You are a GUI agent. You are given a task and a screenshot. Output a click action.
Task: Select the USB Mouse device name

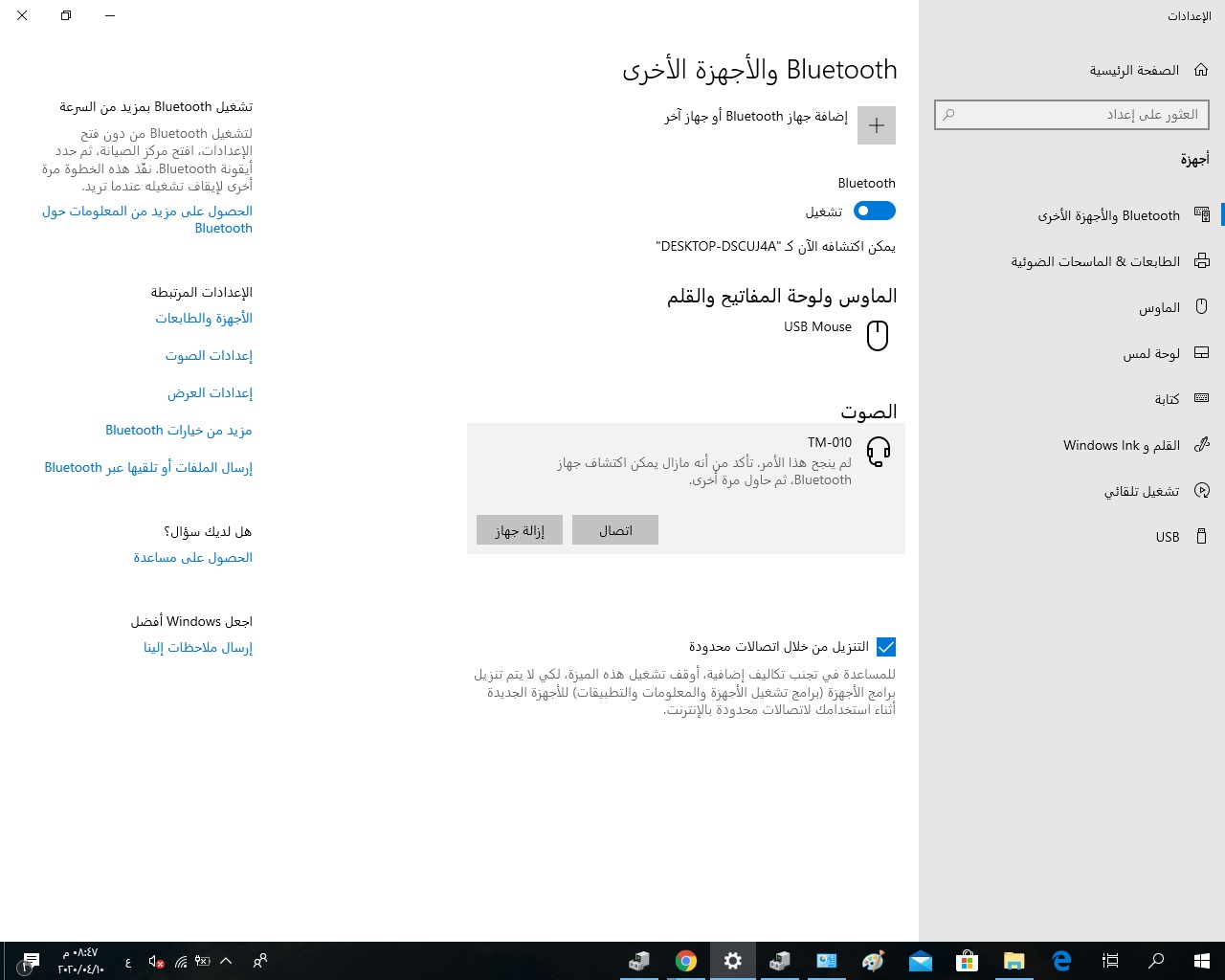(817, 326)
